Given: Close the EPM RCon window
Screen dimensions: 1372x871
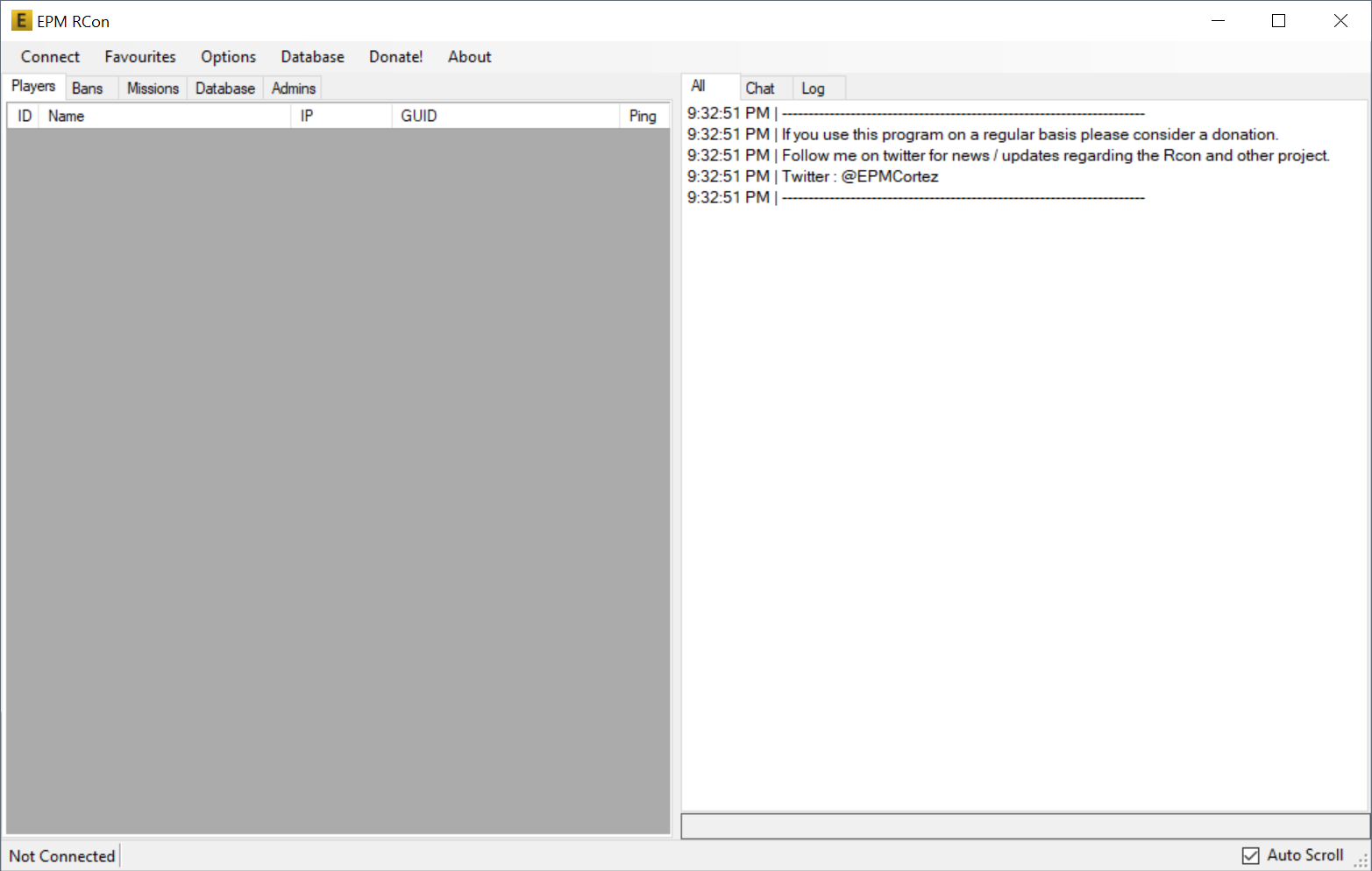Looking at the screenshot, I should [x=1340, y=21].
